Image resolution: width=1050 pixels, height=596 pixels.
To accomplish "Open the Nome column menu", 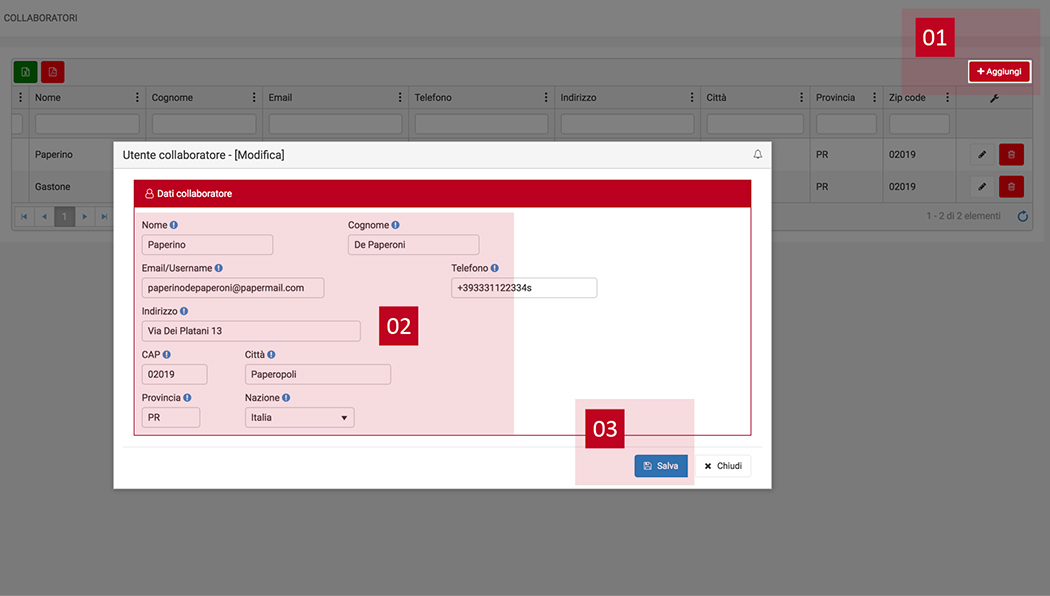I will point(137,98).
